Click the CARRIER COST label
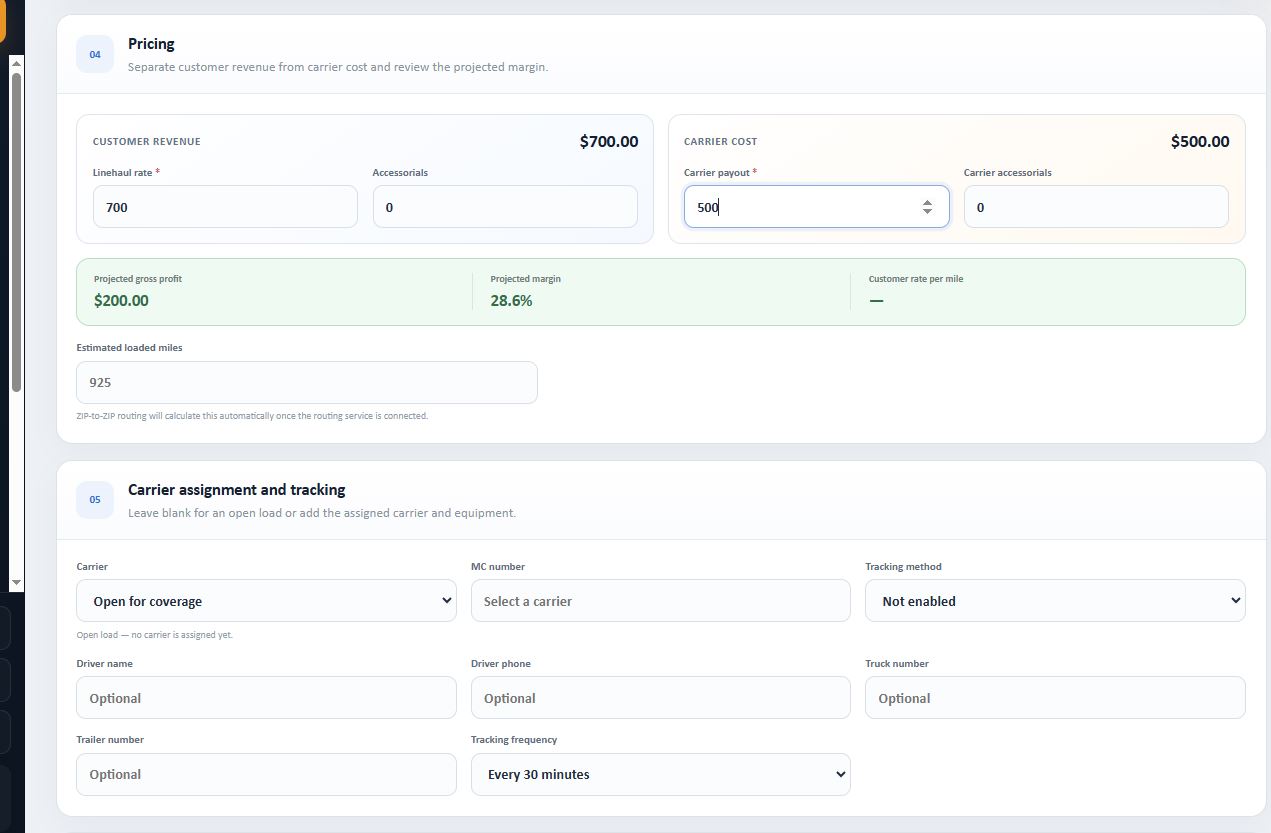Image resolution: width=1271 pixels, height=833 pixels. pos(721,142)
